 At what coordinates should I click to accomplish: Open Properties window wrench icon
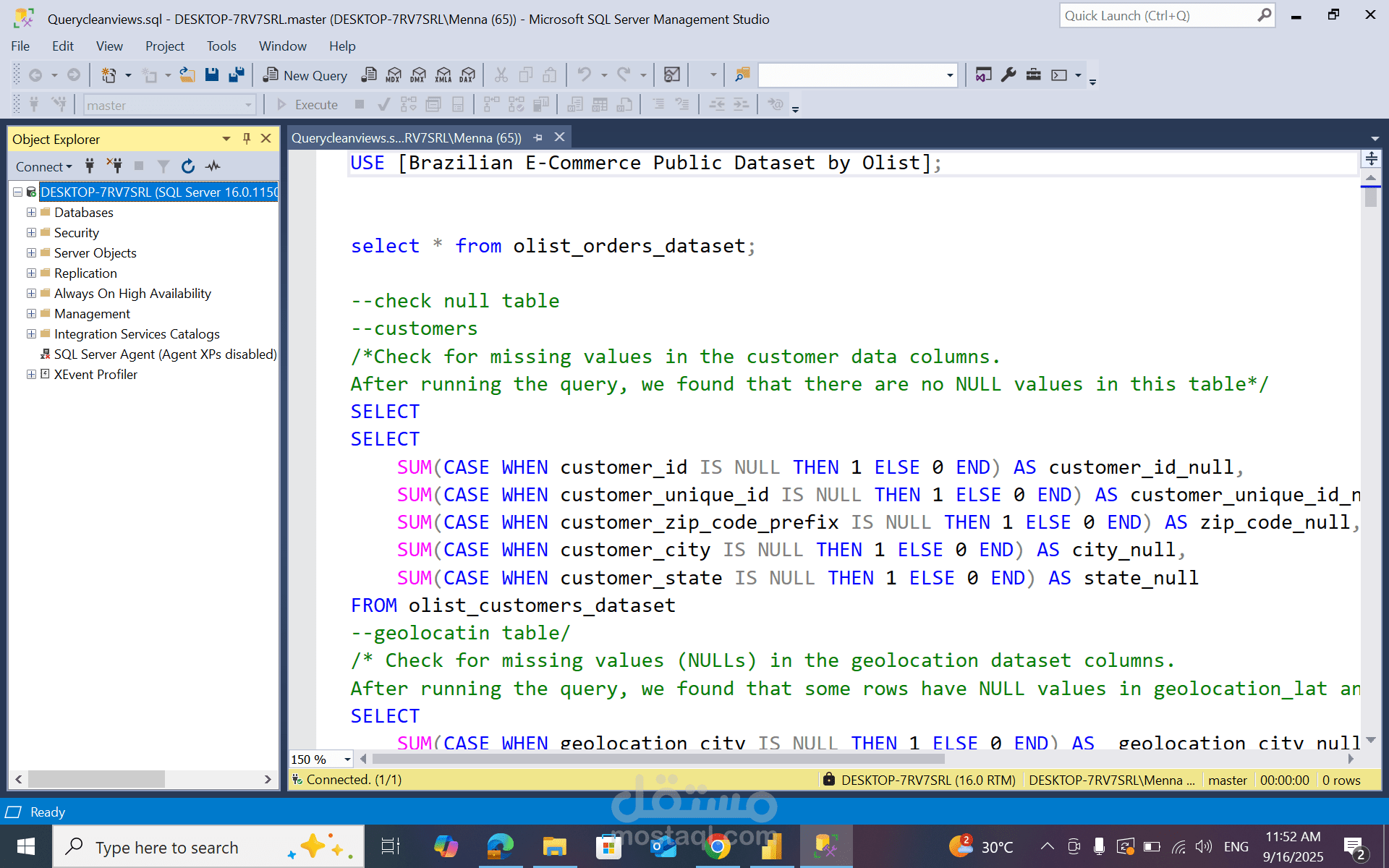(x=1008, y=75)
